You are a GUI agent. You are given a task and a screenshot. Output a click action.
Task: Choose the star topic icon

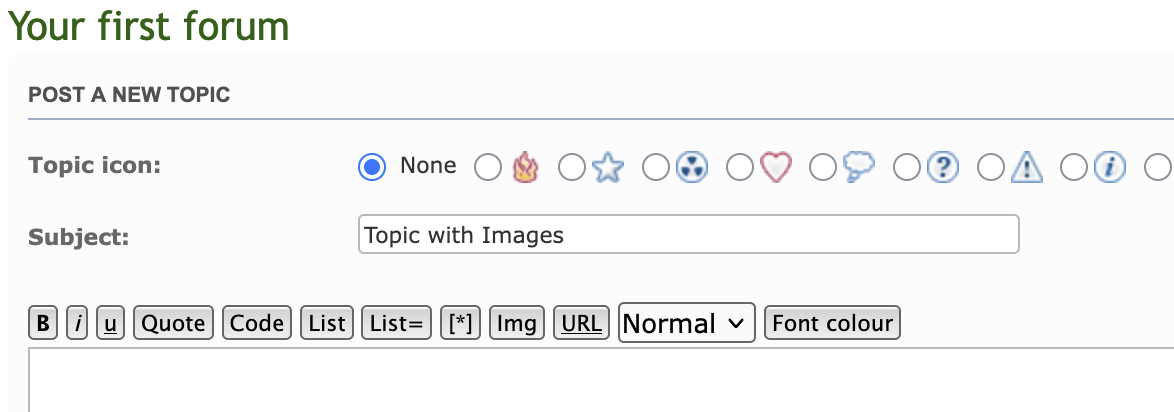608,167
